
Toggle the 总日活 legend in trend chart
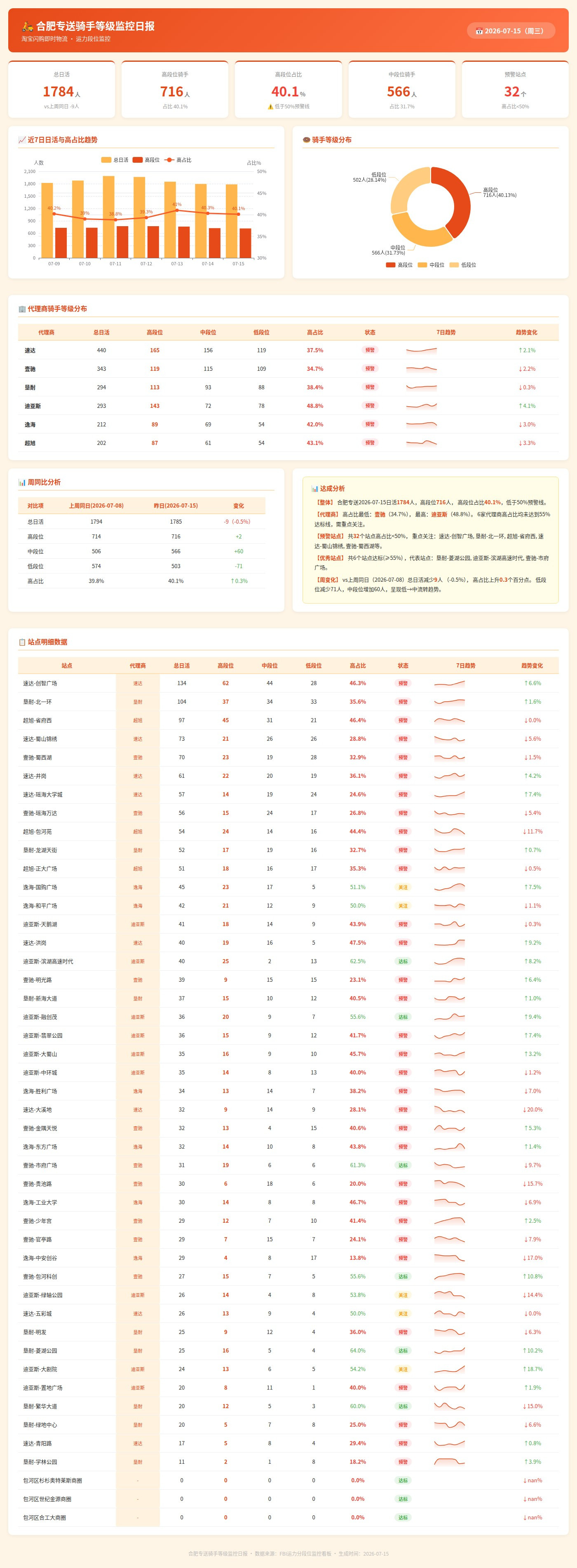115,160
